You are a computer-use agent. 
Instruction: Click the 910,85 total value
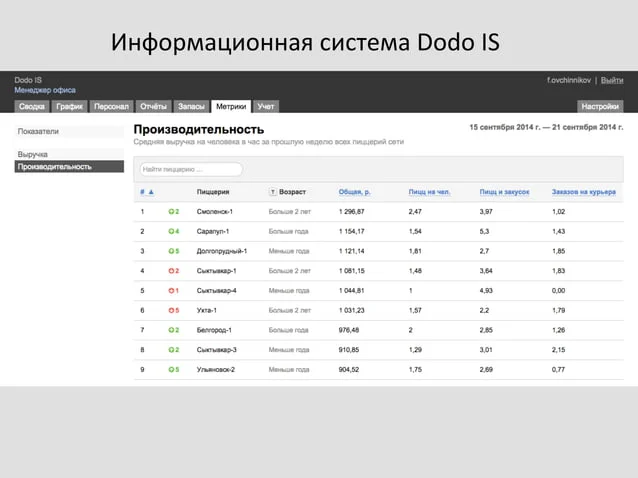pos(349,350)
